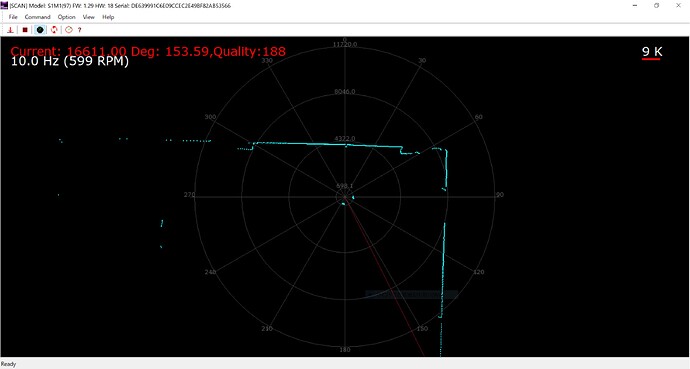This screenshot has height=369, width=690.
Task: Click the Ready status bar text
Action: (x=8, y=364)
